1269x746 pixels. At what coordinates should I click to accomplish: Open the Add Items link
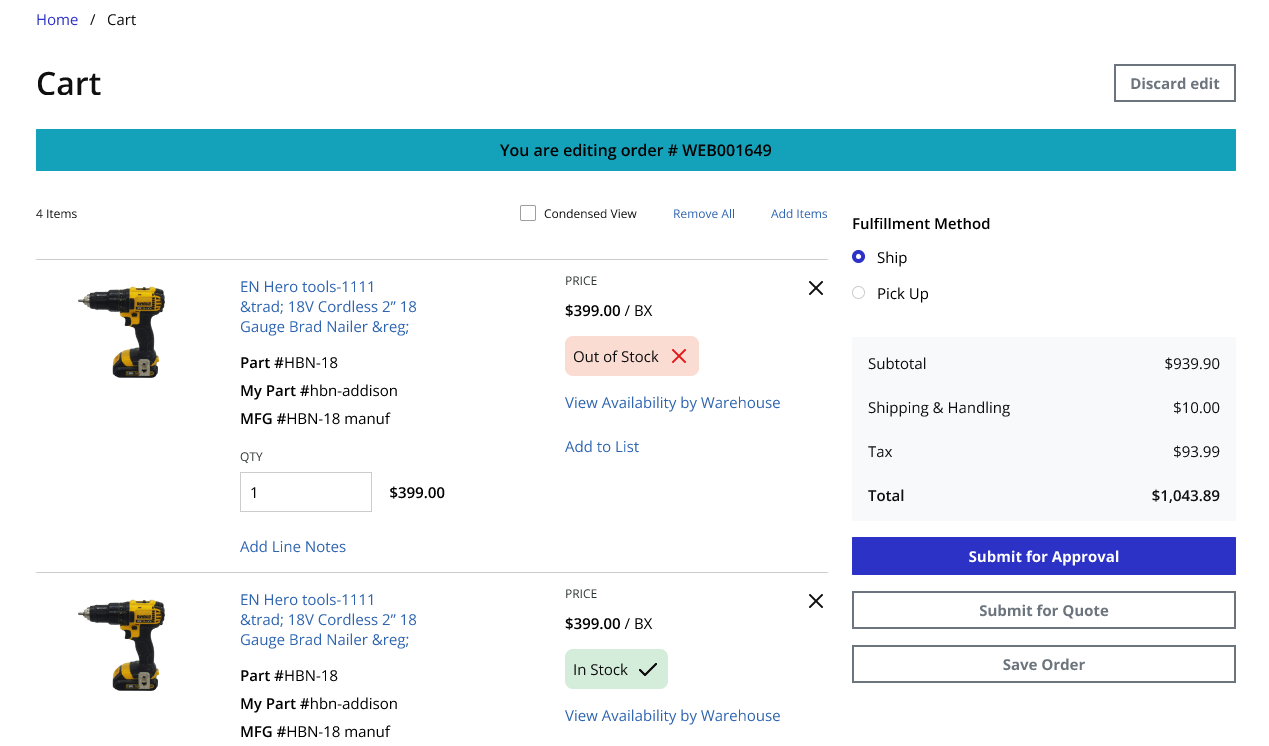pyautogui.click(x=798, y=214)
